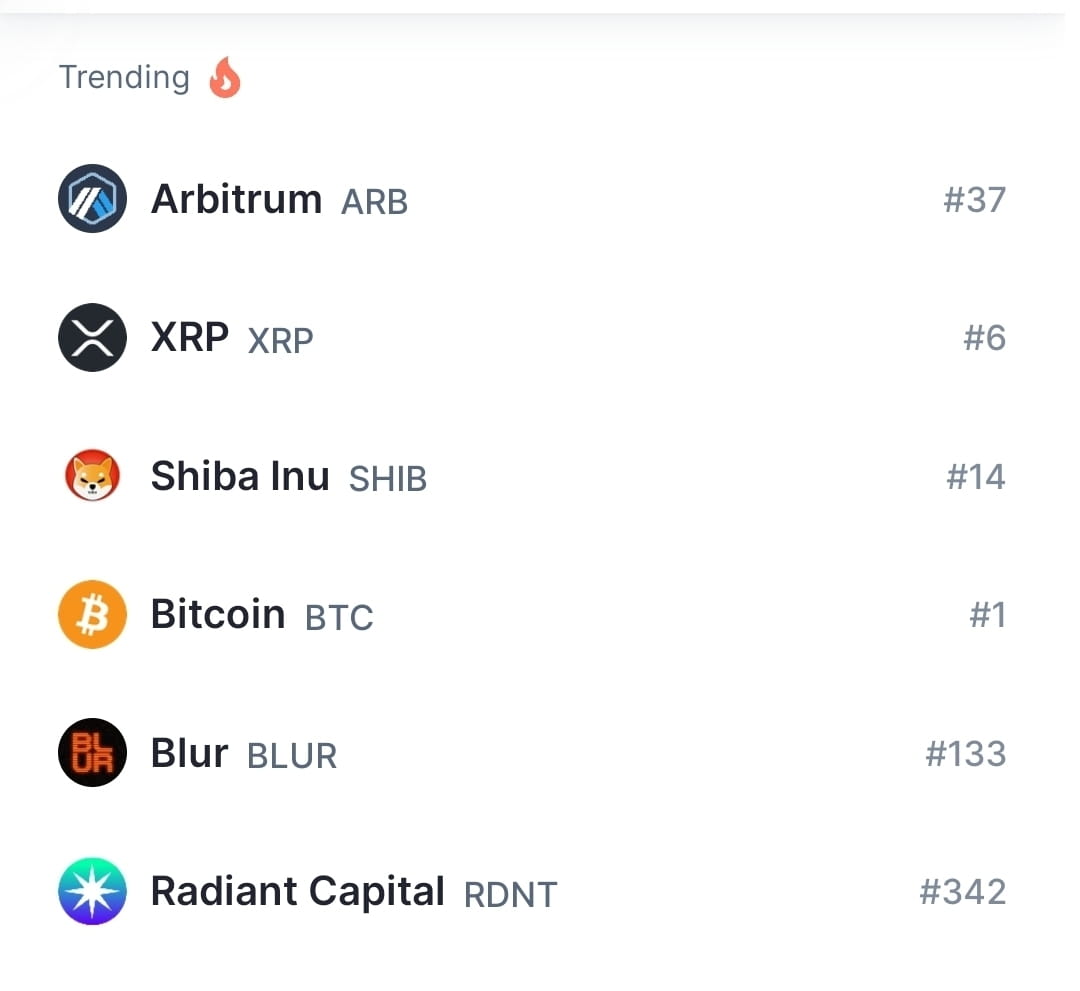Click the SHIB ticker label
Viewport: 1080px width, 991px height.
[x=387, y=479]
